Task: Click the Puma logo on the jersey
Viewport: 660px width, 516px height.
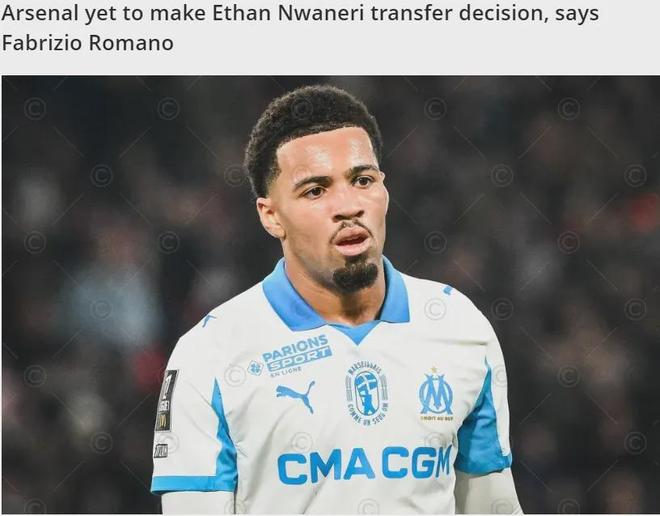Action: (295, 396)
